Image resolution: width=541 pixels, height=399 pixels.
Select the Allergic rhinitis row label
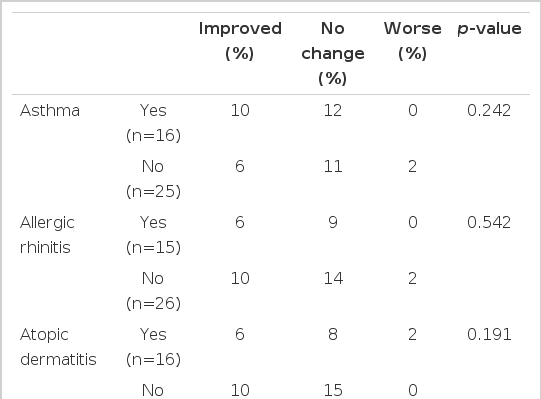pyautogui.click(x=47, y=235)
